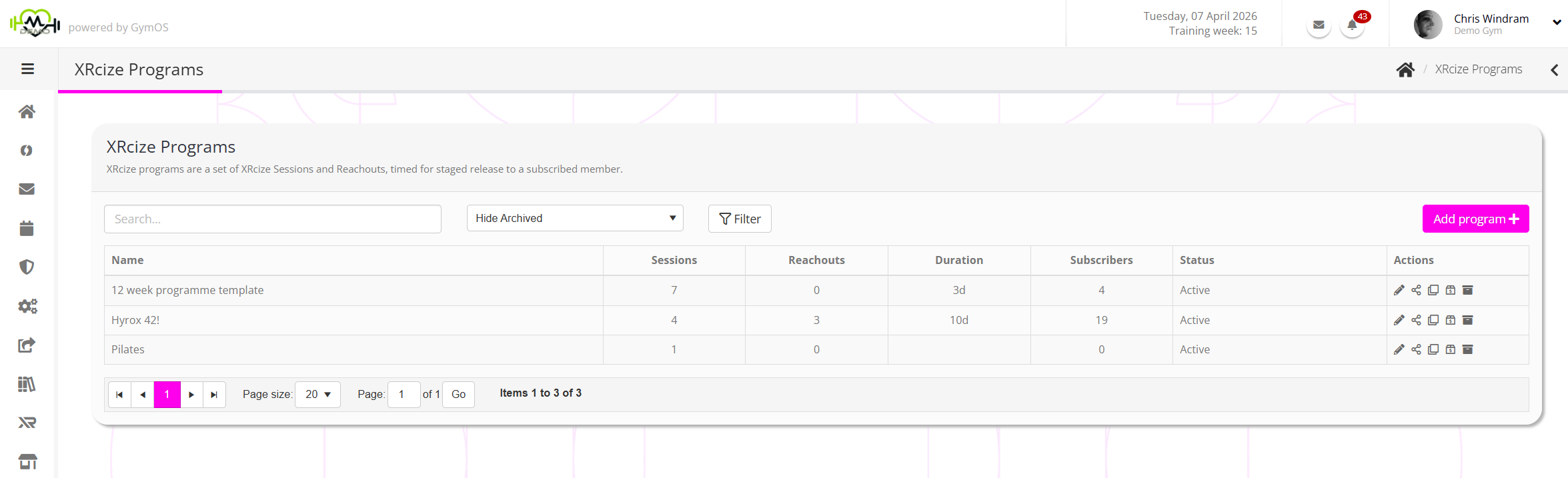Sort table by Subscribers column
1568x478 pixels.
[x=1101, y=260]
